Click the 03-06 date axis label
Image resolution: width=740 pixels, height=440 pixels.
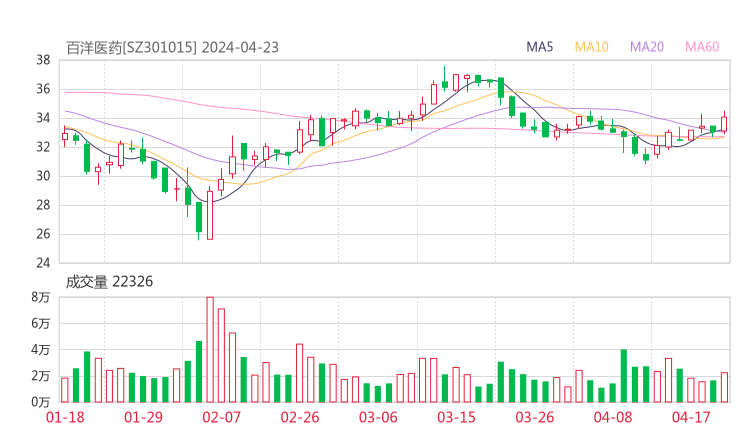(378, 417)
